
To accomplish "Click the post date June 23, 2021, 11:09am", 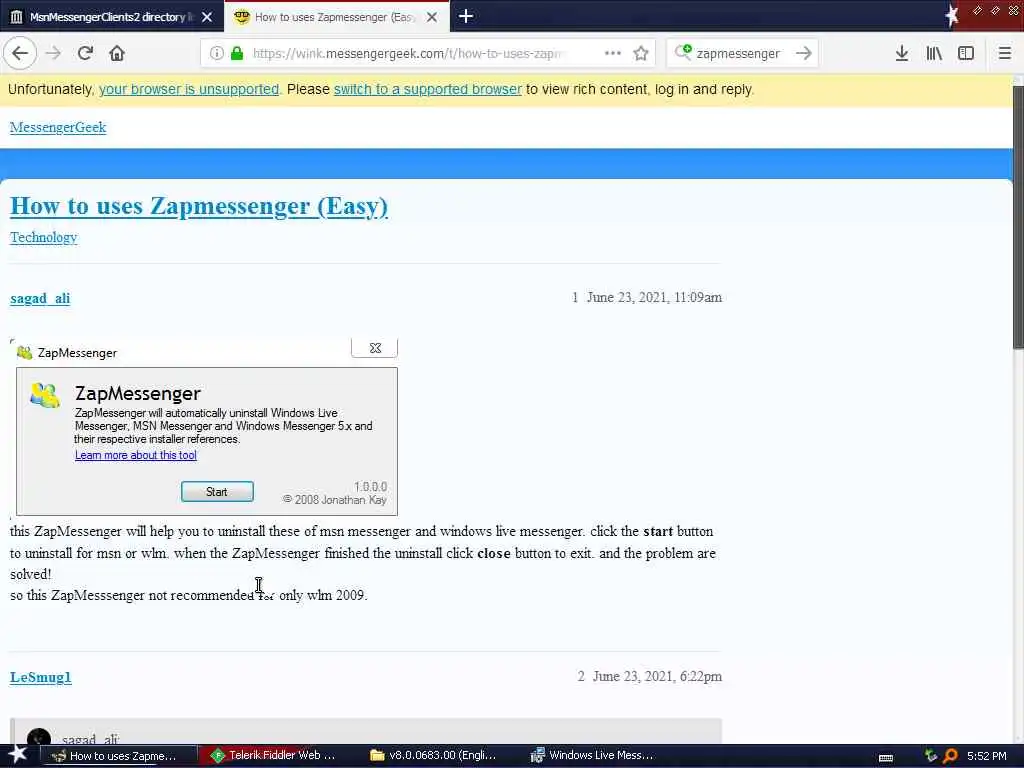I will point(654,298).
